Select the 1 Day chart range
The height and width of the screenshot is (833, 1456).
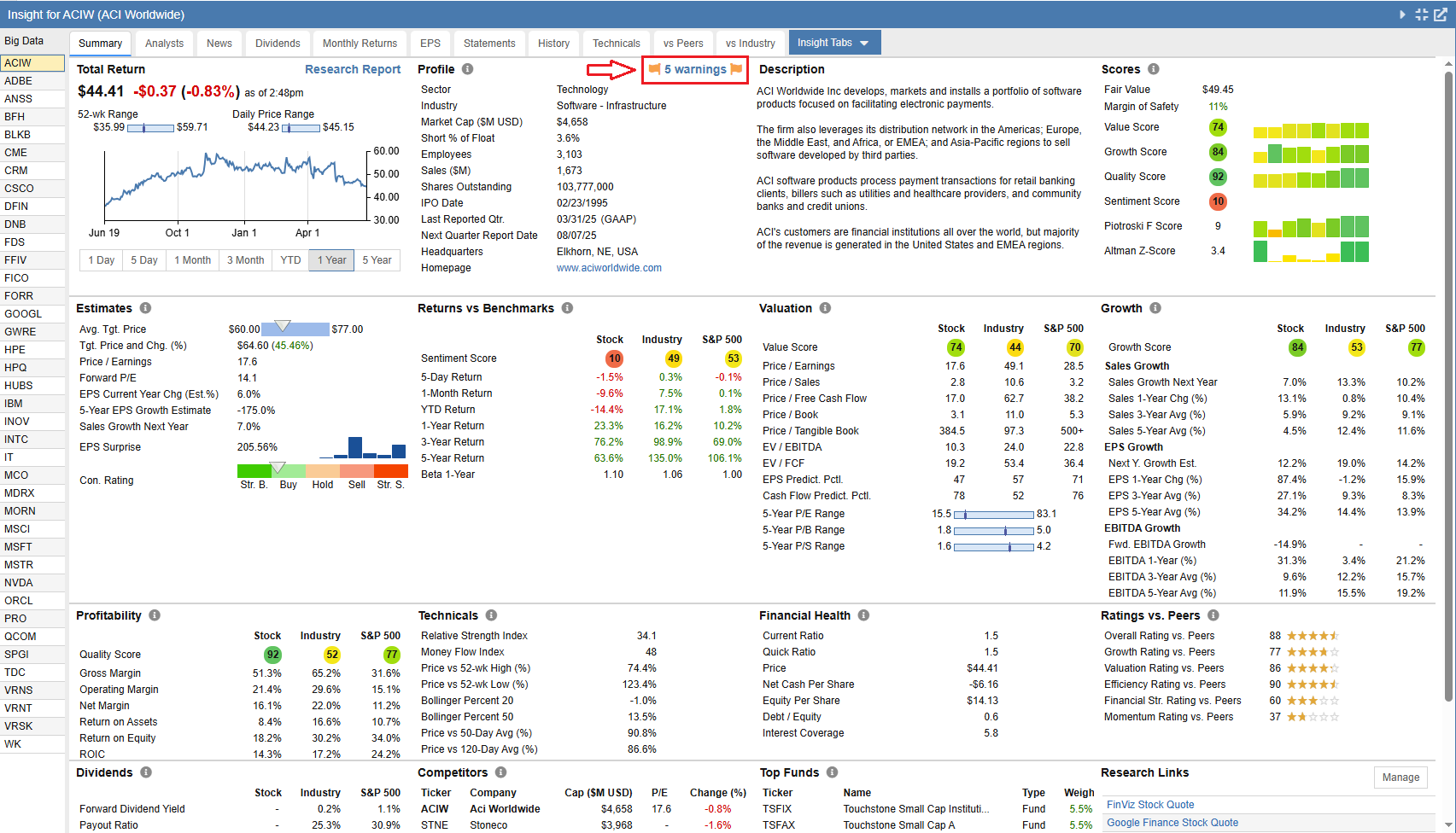point(102,260)
